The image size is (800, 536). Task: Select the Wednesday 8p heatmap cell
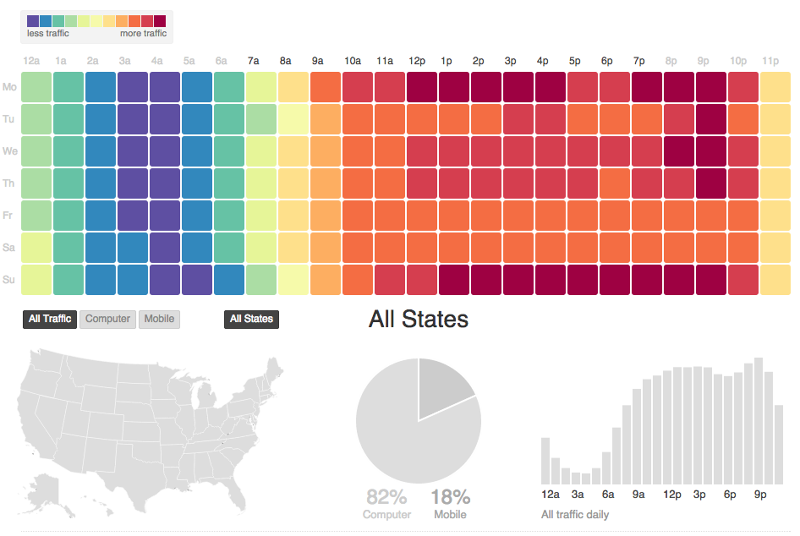tap(679, 151)
